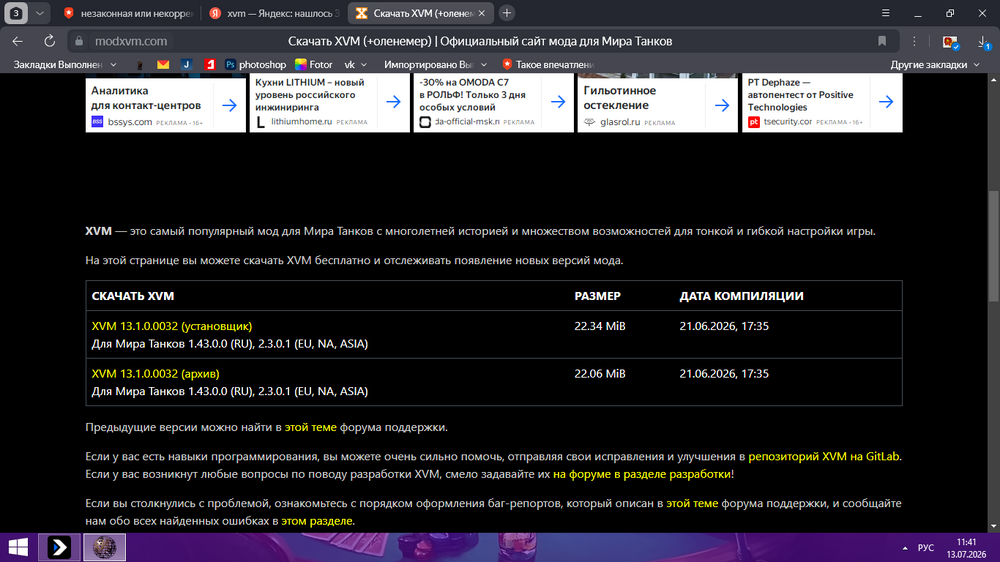Click the page vertical scrollbar thumb
The height and width of the screenshot is (562, 1000).
point(994,246)
